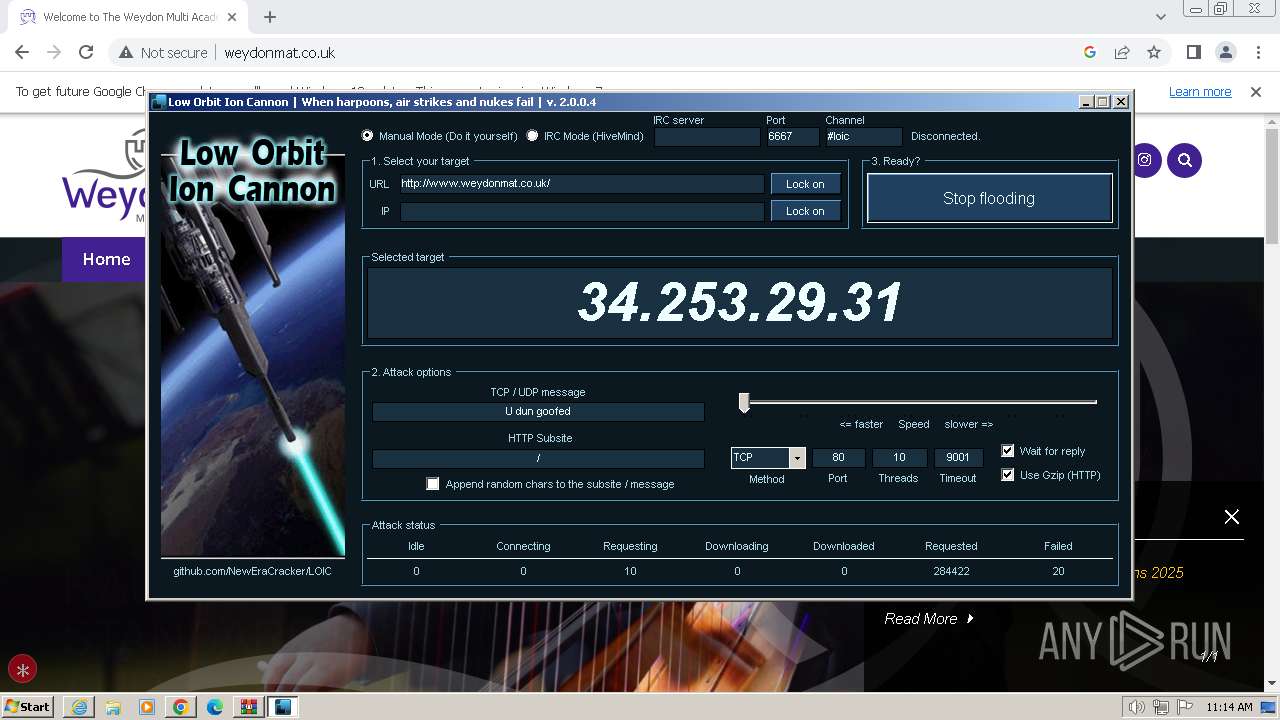Click the Low Orbit Ion Cannon artwork
The height and width of the screenshot is (720, 1280).
click(253, 345)
